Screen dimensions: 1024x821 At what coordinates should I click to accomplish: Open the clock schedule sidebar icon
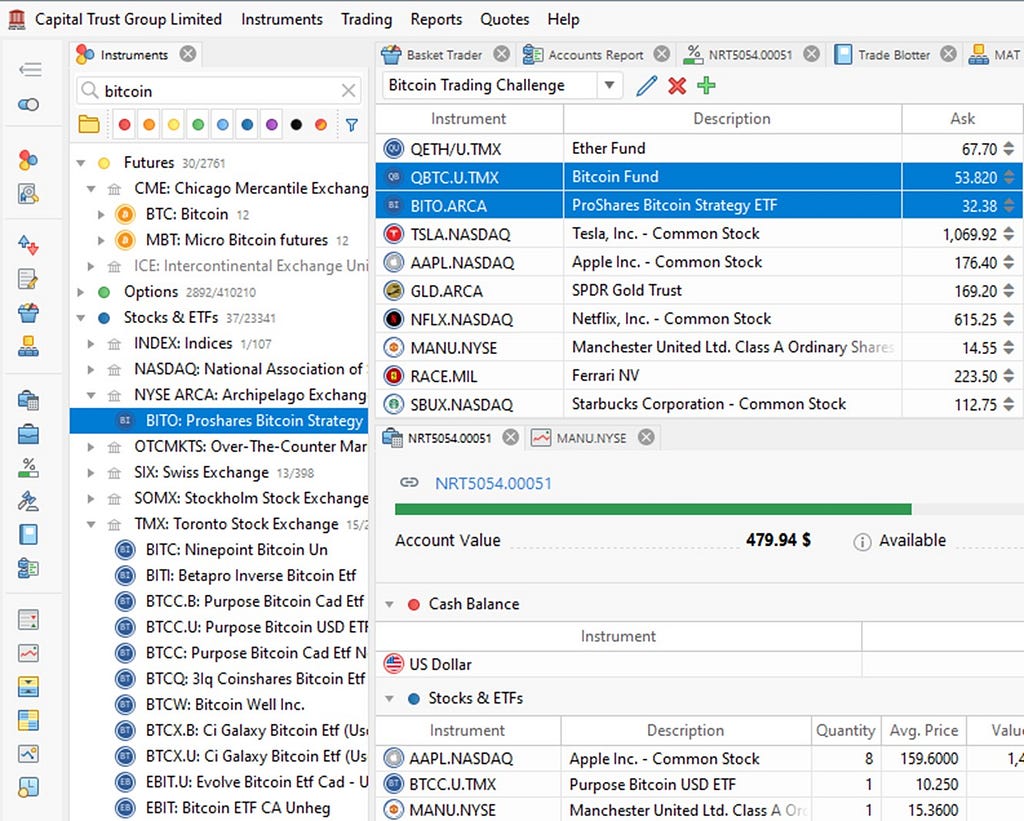click(28, 787)
